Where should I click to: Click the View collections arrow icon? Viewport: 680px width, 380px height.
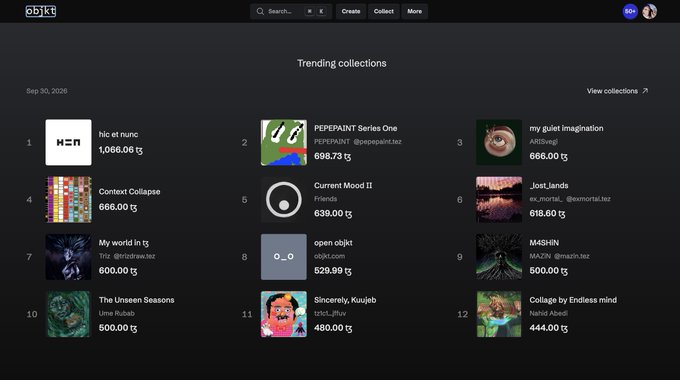click(645, 91)
